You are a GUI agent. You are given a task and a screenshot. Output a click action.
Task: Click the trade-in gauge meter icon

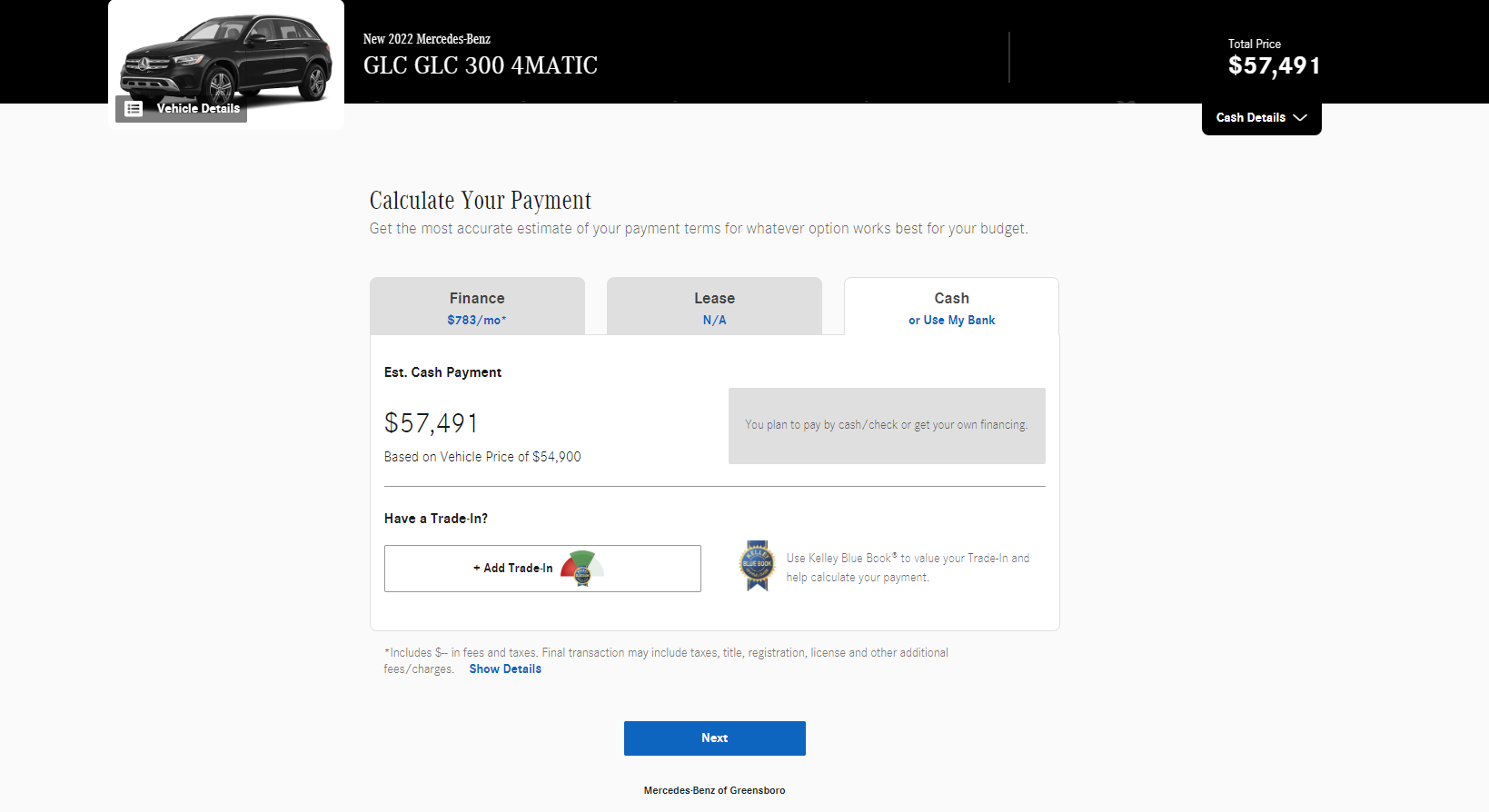tap(582, 569)
